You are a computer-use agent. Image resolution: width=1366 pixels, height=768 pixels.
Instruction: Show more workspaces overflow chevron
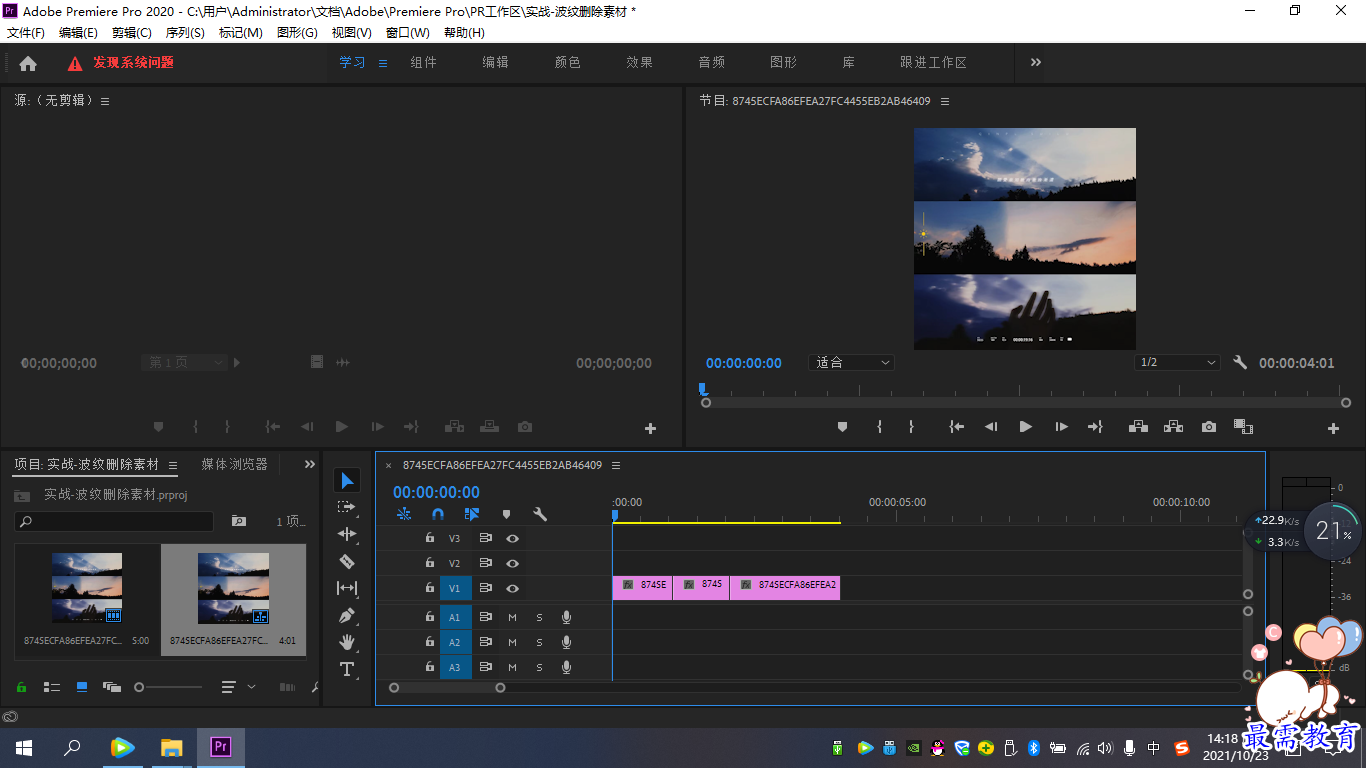point(1036,62)
